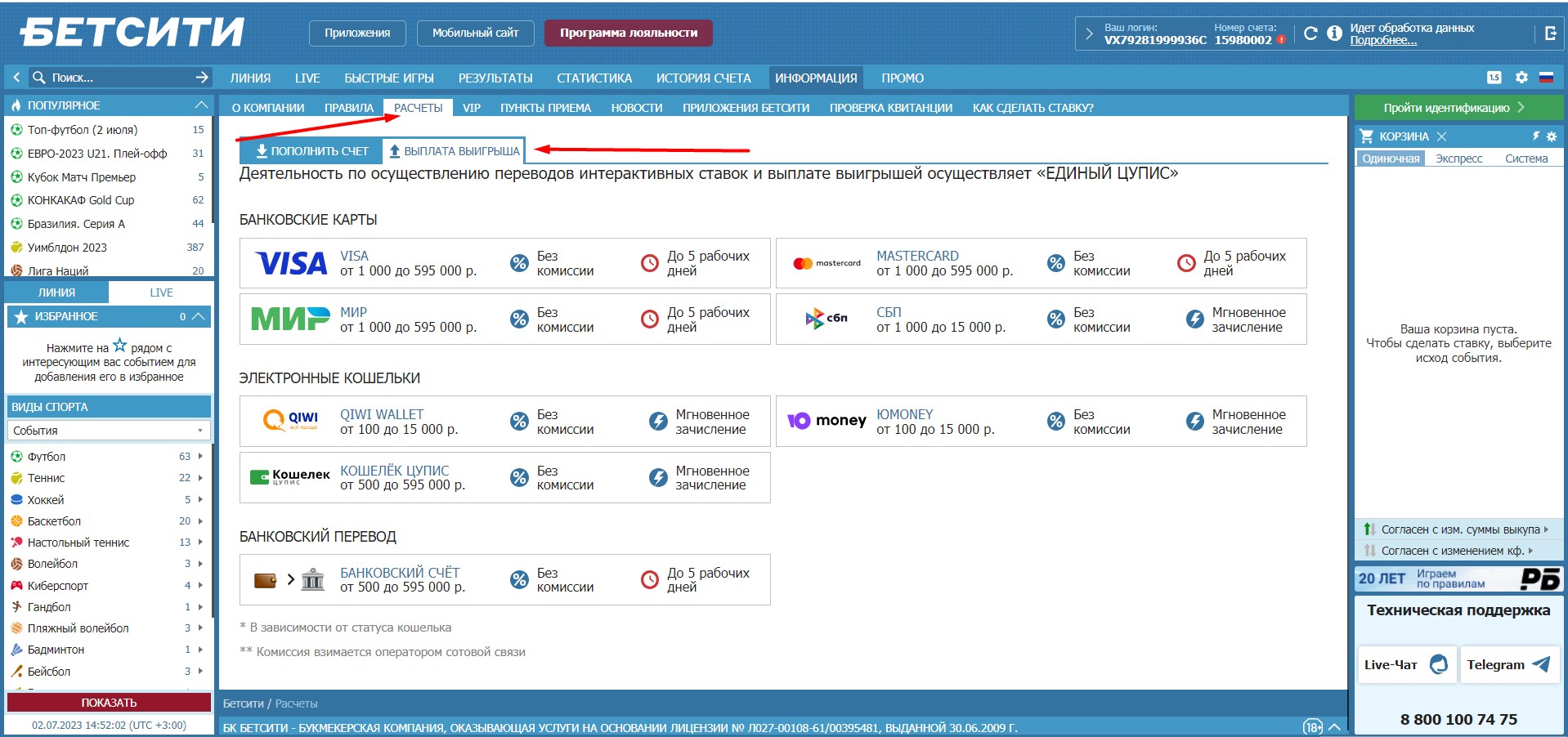
Task: Open the События dropdown in sports list
Action: tap(108, 431)
